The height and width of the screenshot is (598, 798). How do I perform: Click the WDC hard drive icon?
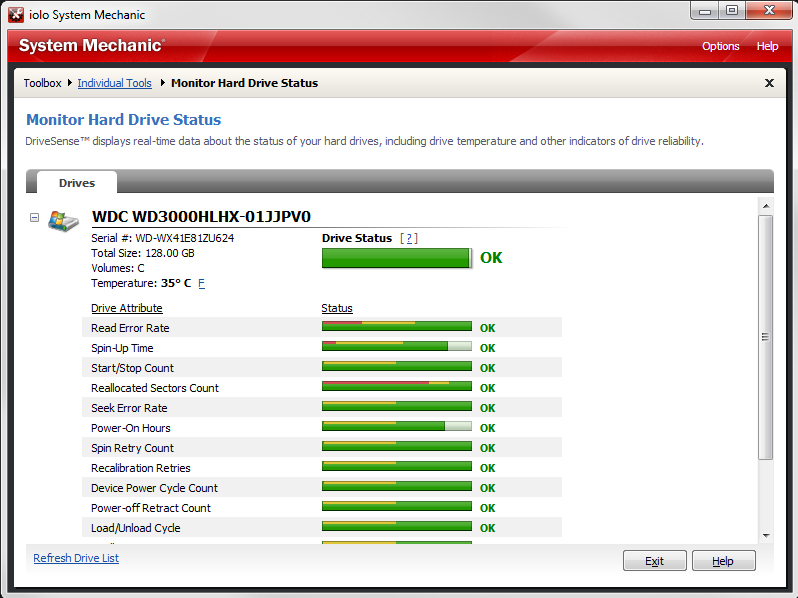click(x=63, y=221)
